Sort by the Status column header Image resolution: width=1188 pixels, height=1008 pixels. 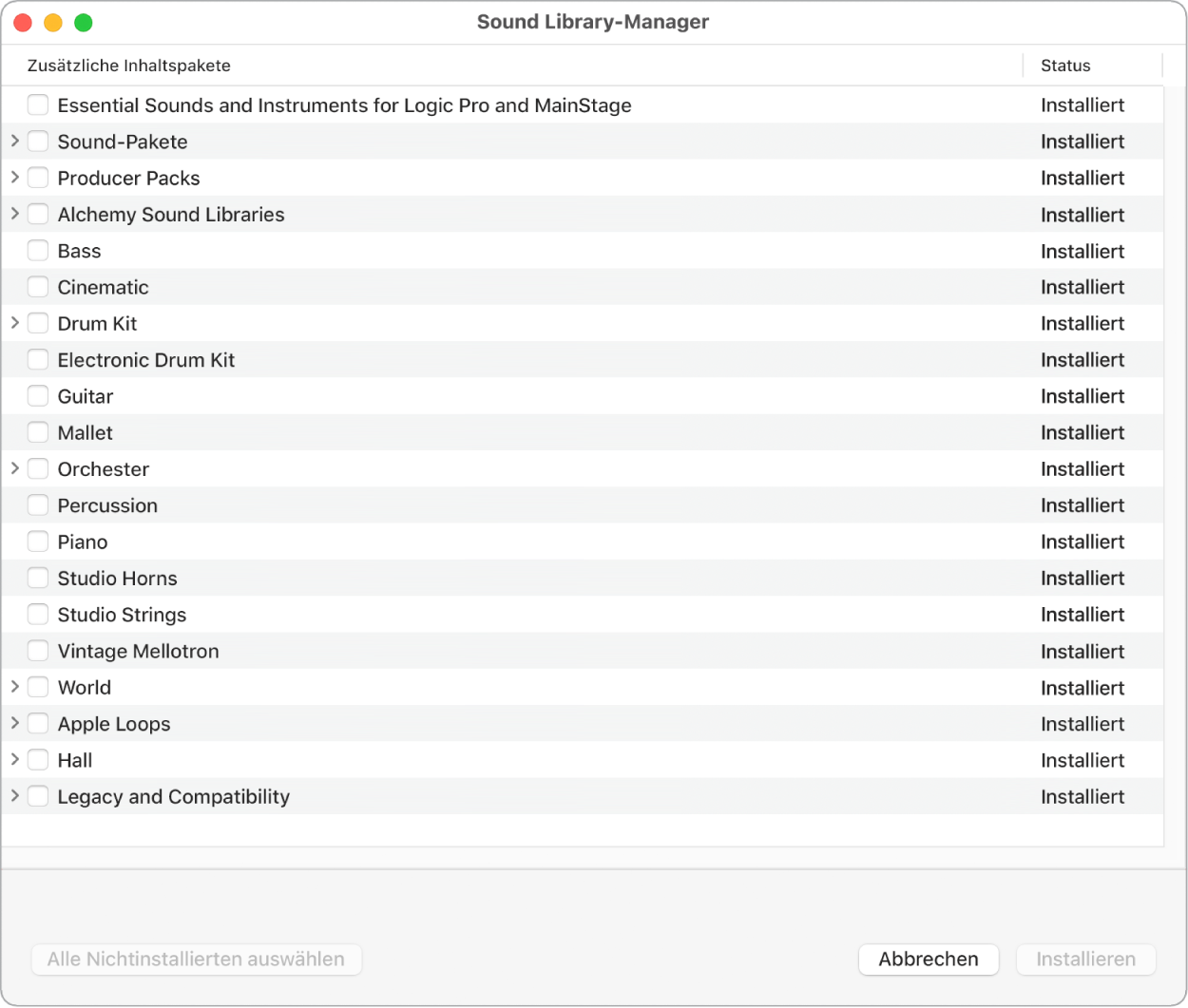pyautogui.click(x=1065, y=66)
